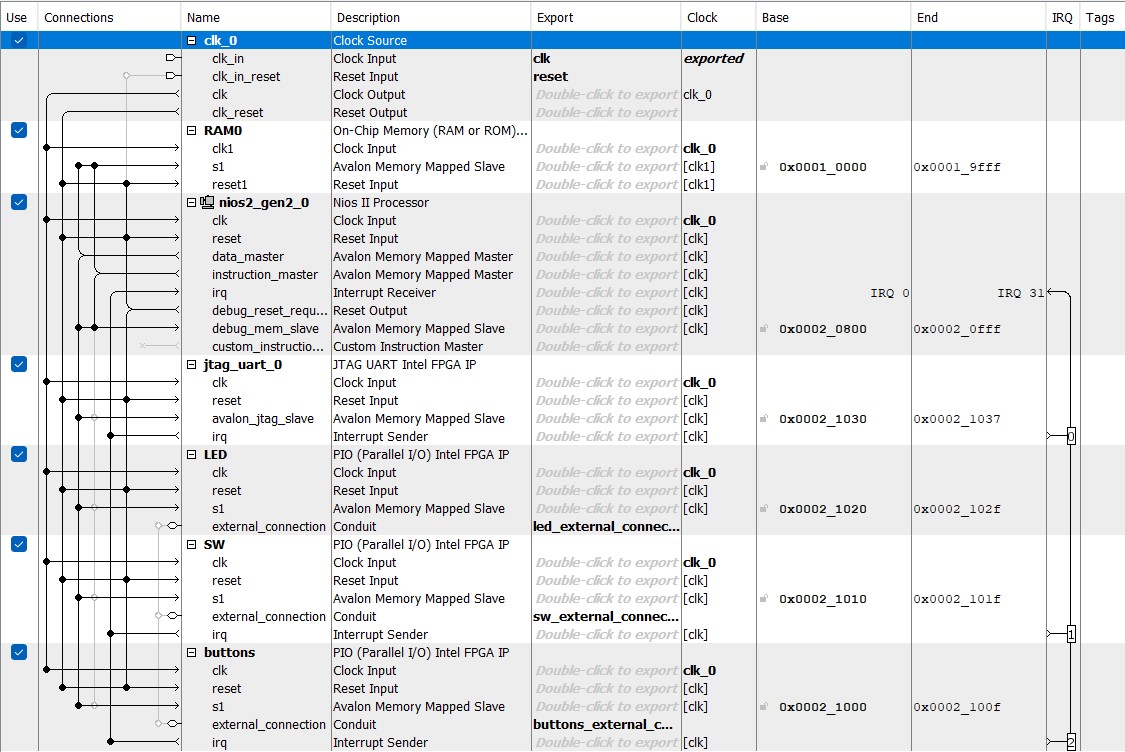Screen dimensions: 1125x752
Task: Click the Base column header
Action: click(x=833, y=17)
